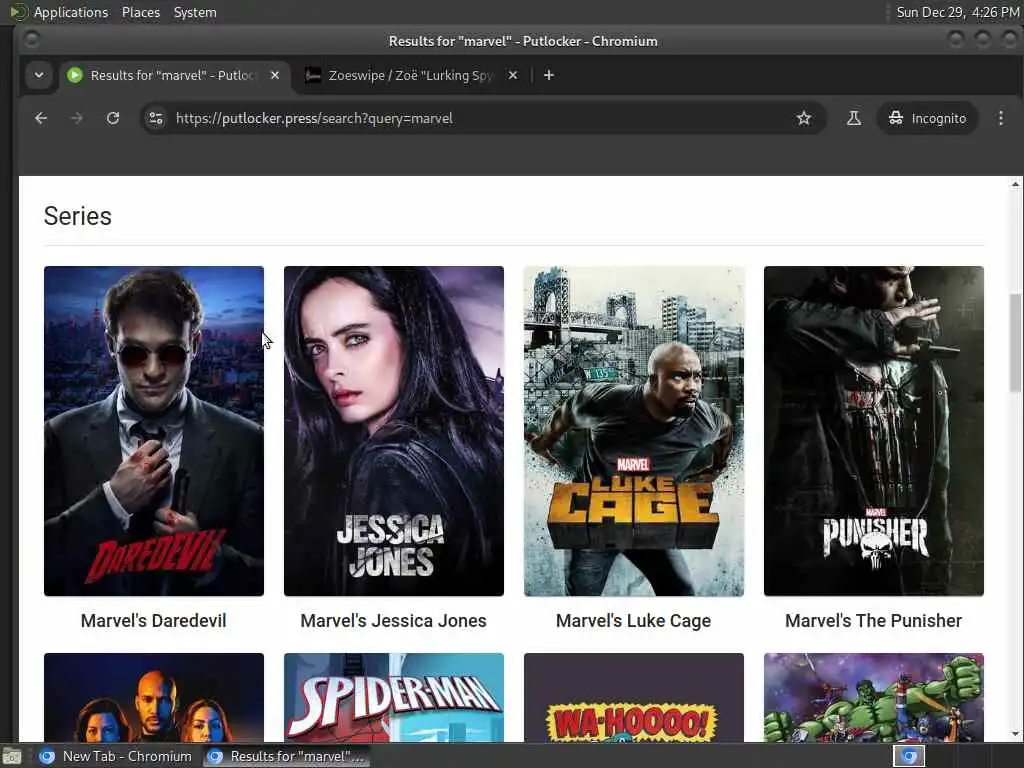The width and height of the screenshot is (1024, 768).
Task: Click Marvel's Daredevil title link
Action: pos(153,620)
